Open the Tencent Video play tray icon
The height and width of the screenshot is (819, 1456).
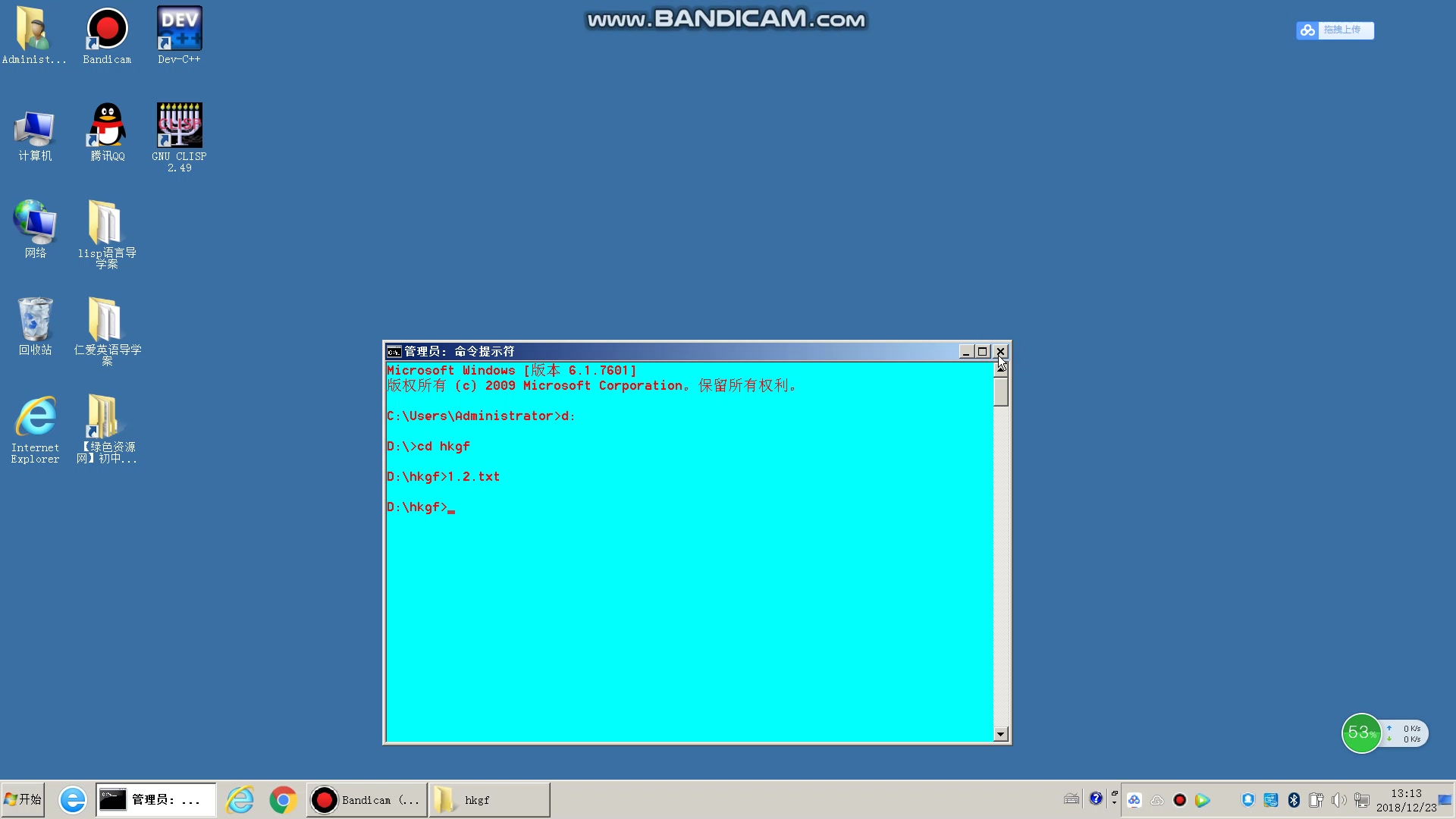1202,800
